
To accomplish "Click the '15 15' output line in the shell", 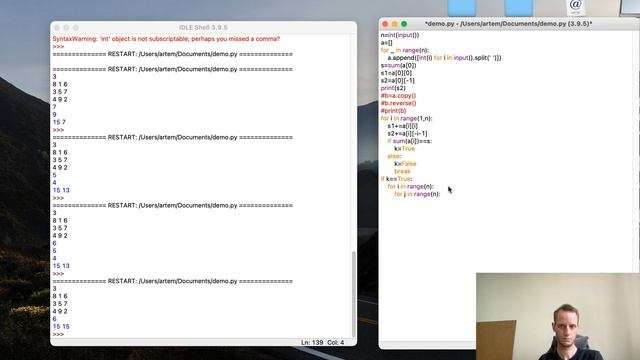I will [61, 327].
